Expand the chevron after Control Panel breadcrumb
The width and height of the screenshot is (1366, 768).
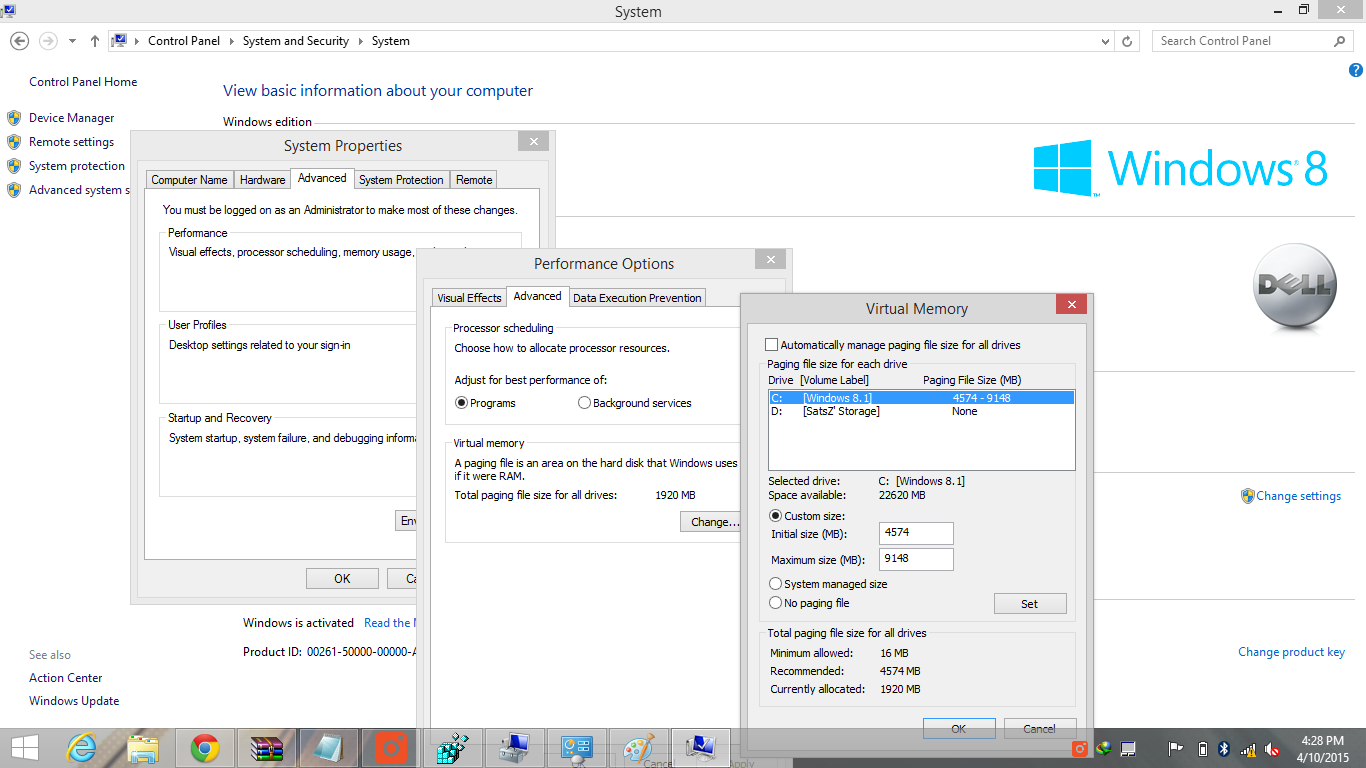(231, 41)
